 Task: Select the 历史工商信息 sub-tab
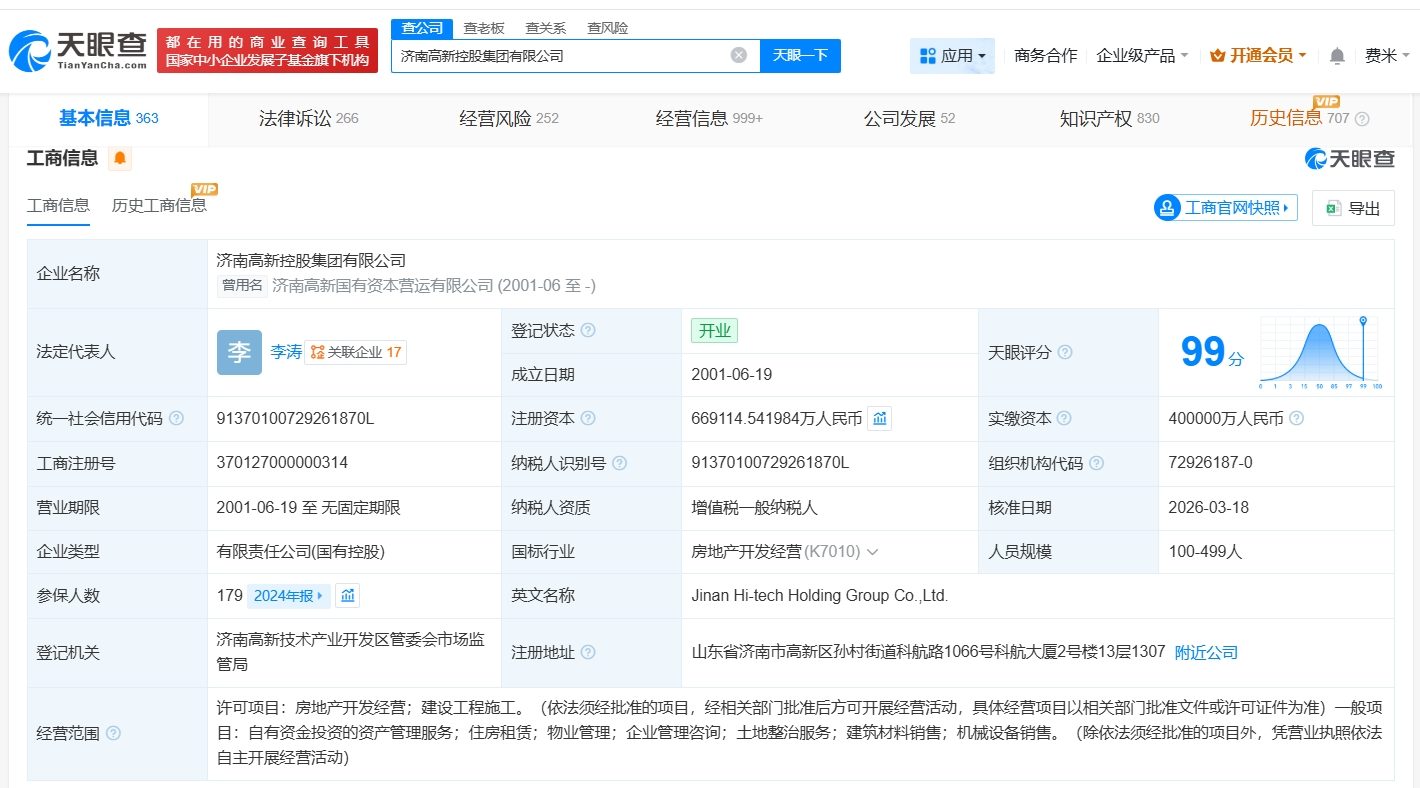(159, 205)
